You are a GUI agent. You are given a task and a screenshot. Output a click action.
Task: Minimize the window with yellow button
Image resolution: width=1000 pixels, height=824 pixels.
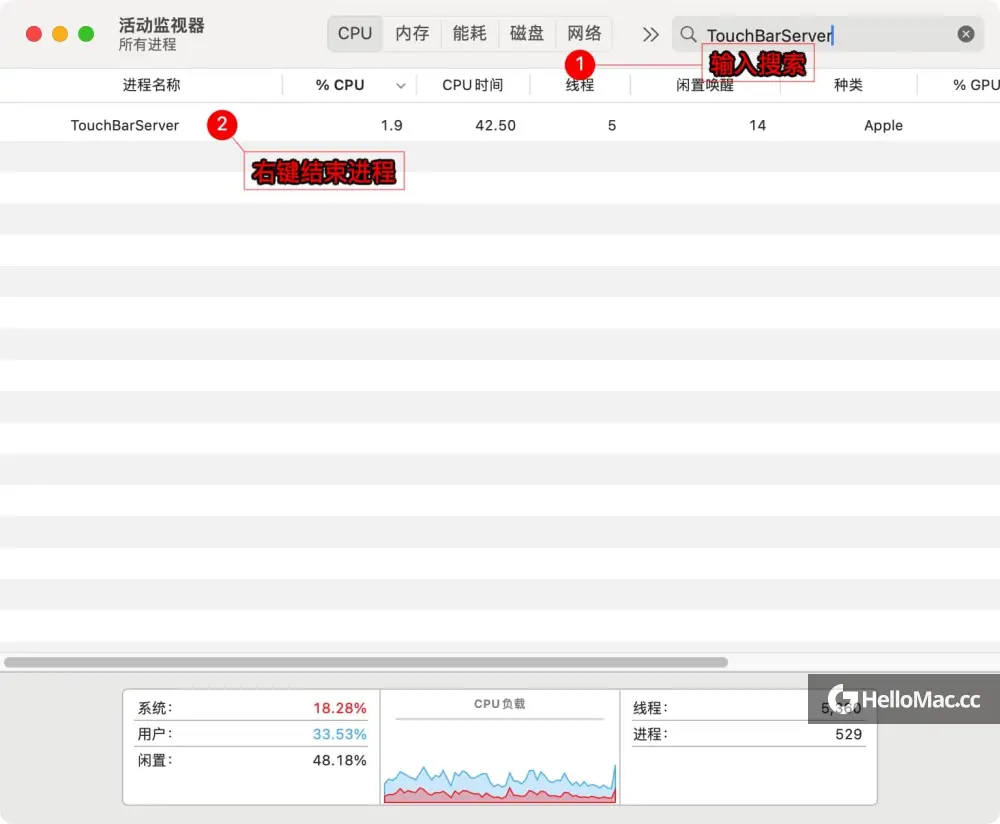tap(60, 34)
